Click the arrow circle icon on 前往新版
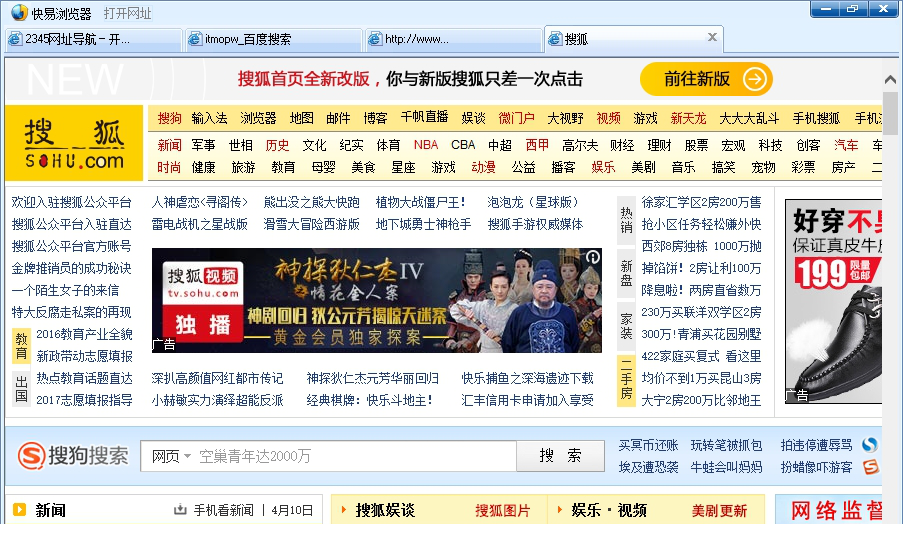Image resolution: width=903 pixels, height=544 pixels. pos(754,79)
